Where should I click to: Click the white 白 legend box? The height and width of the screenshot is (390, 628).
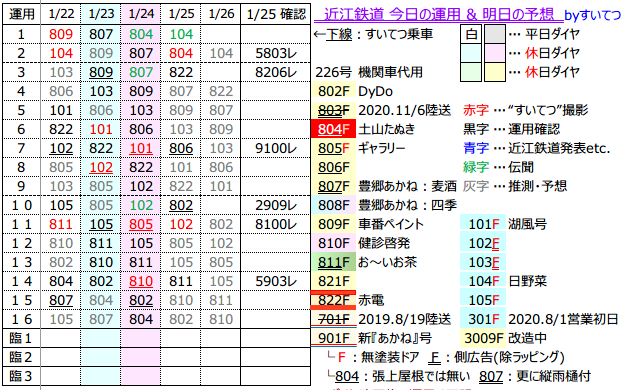pyautogui.click(x=471, y=34)
